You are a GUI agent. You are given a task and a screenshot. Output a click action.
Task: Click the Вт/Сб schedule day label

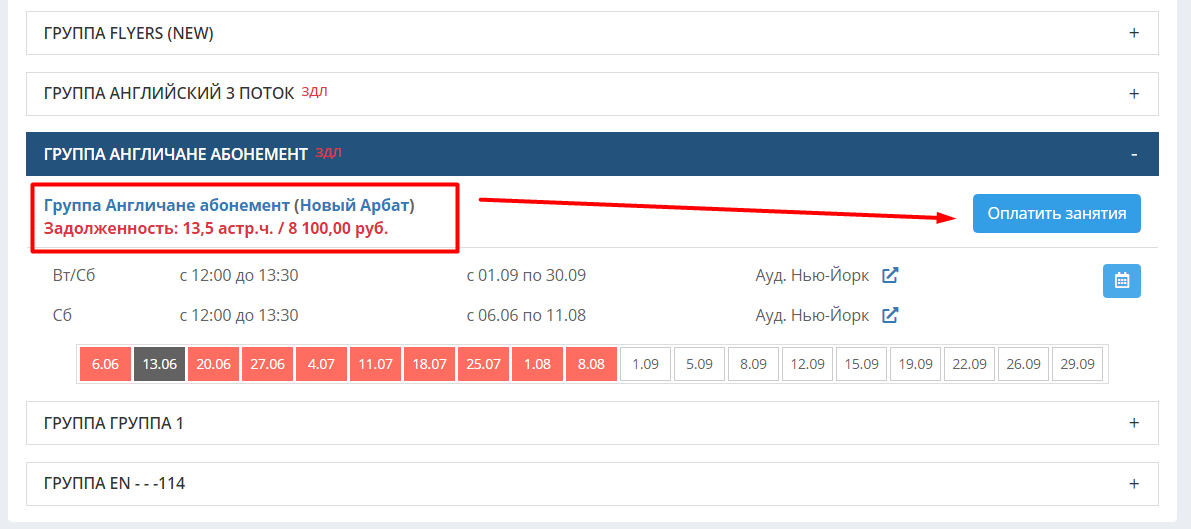(74, 275)
